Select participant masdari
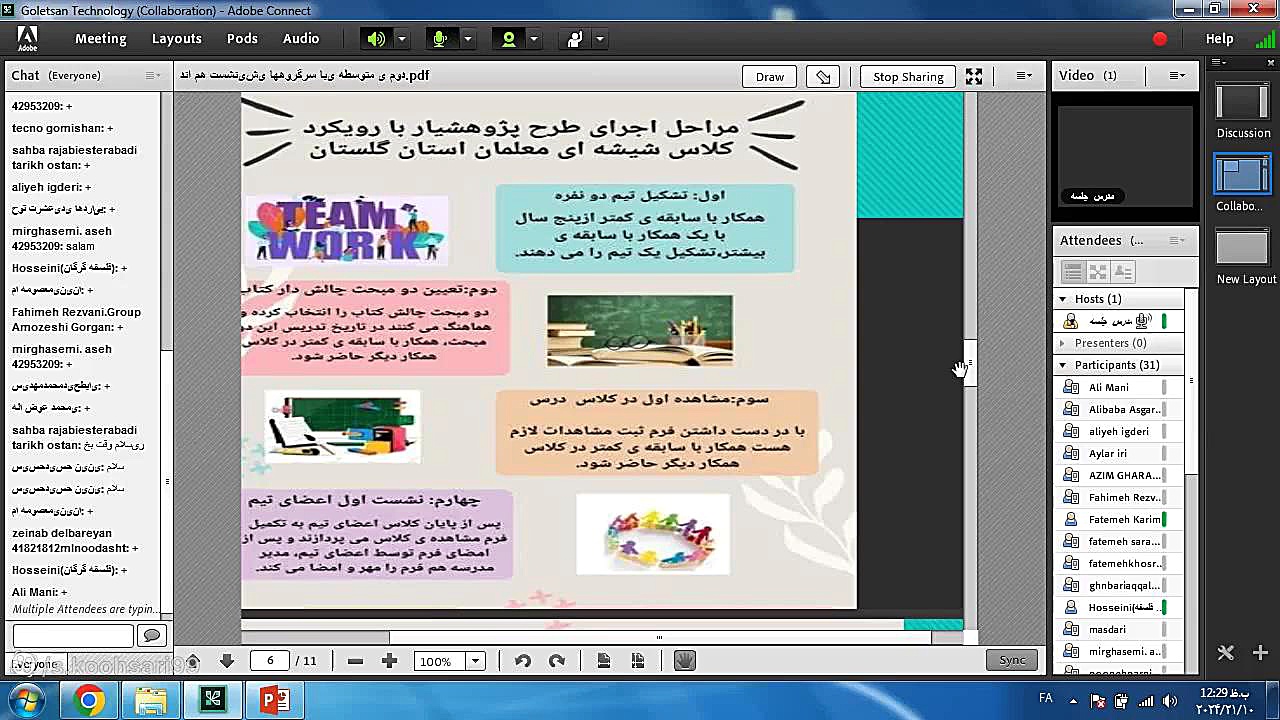Image resolution: width=1280 pixels, height=720 pixels. pos(1118,629)
